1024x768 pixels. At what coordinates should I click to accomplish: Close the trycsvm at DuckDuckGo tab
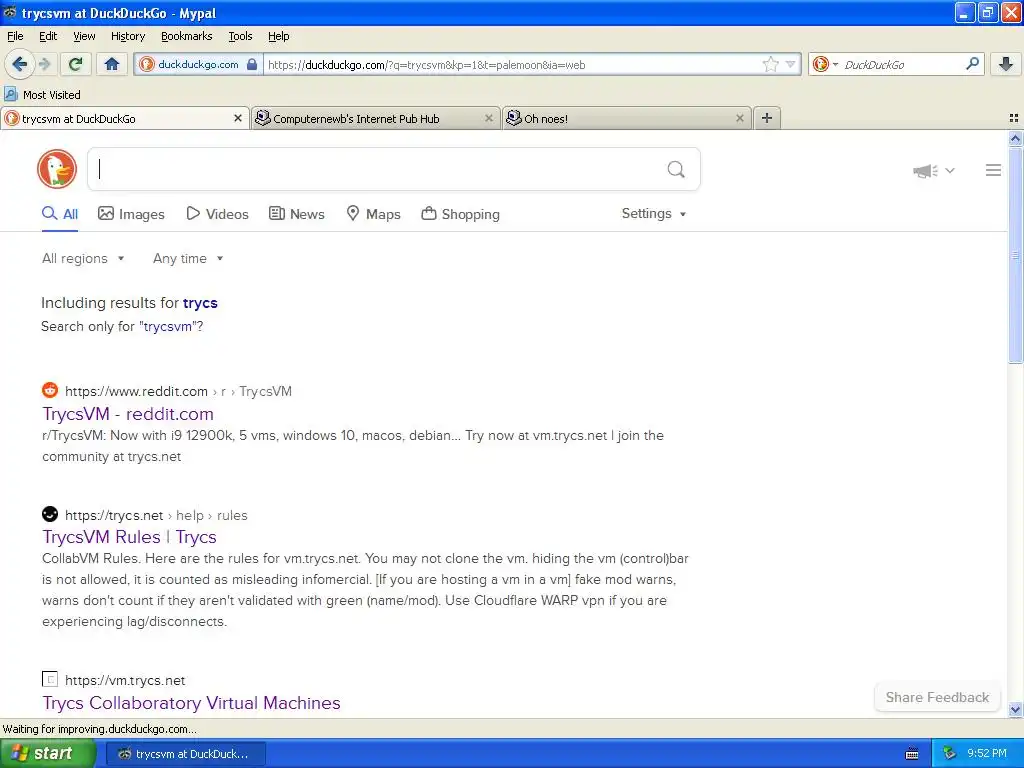click(238, 118)
